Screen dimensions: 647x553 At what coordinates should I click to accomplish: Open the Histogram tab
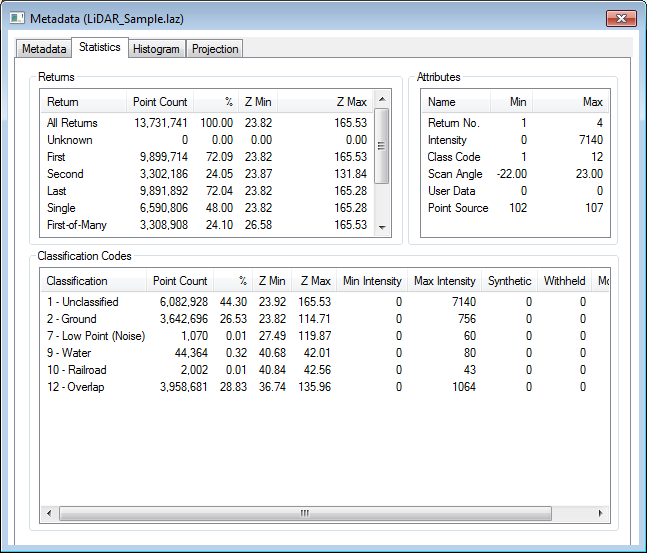pyautogui.click(x=155, y=49)
